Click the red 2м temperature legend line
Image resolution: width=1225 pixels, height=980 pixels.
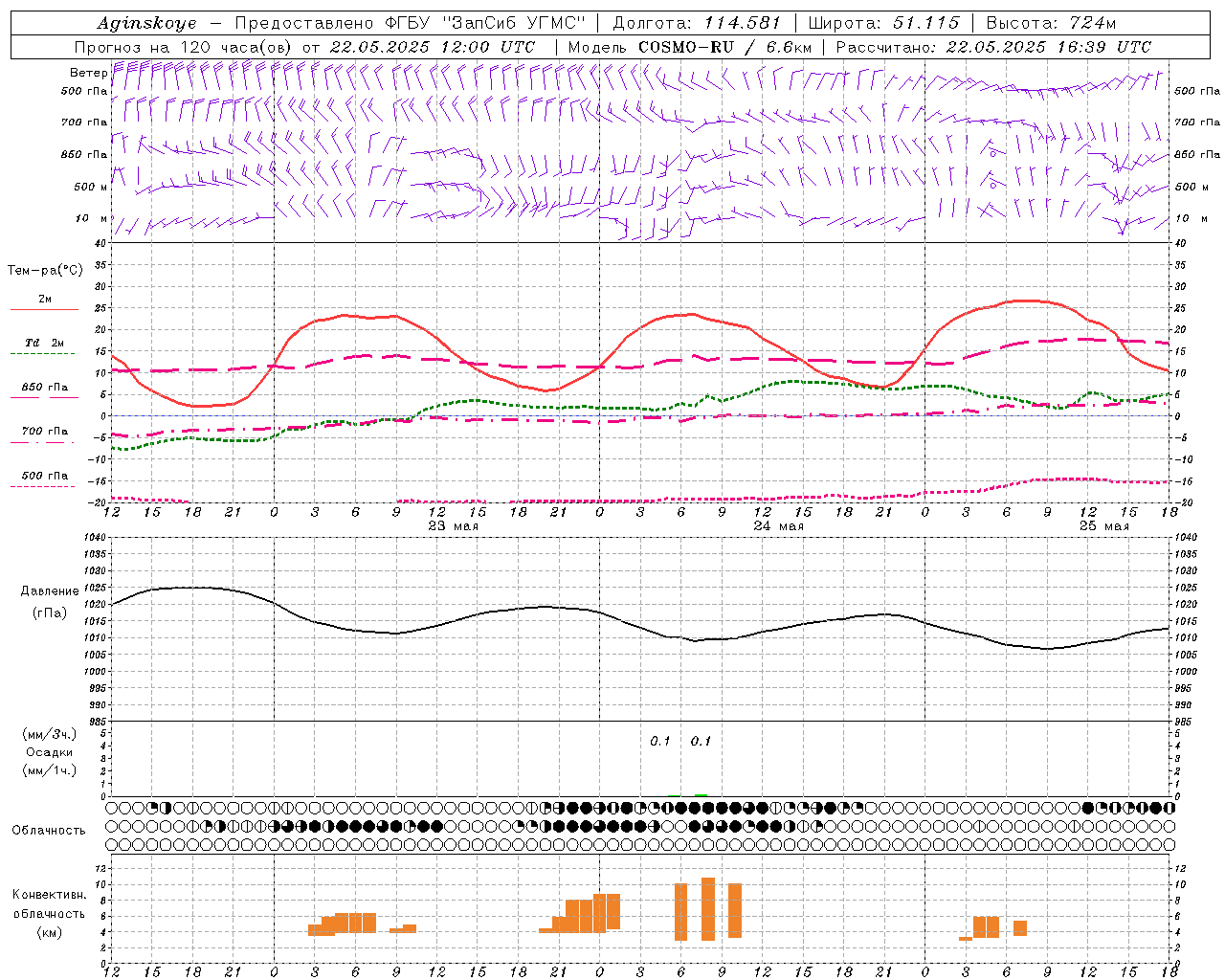click(x=44, y=309)
